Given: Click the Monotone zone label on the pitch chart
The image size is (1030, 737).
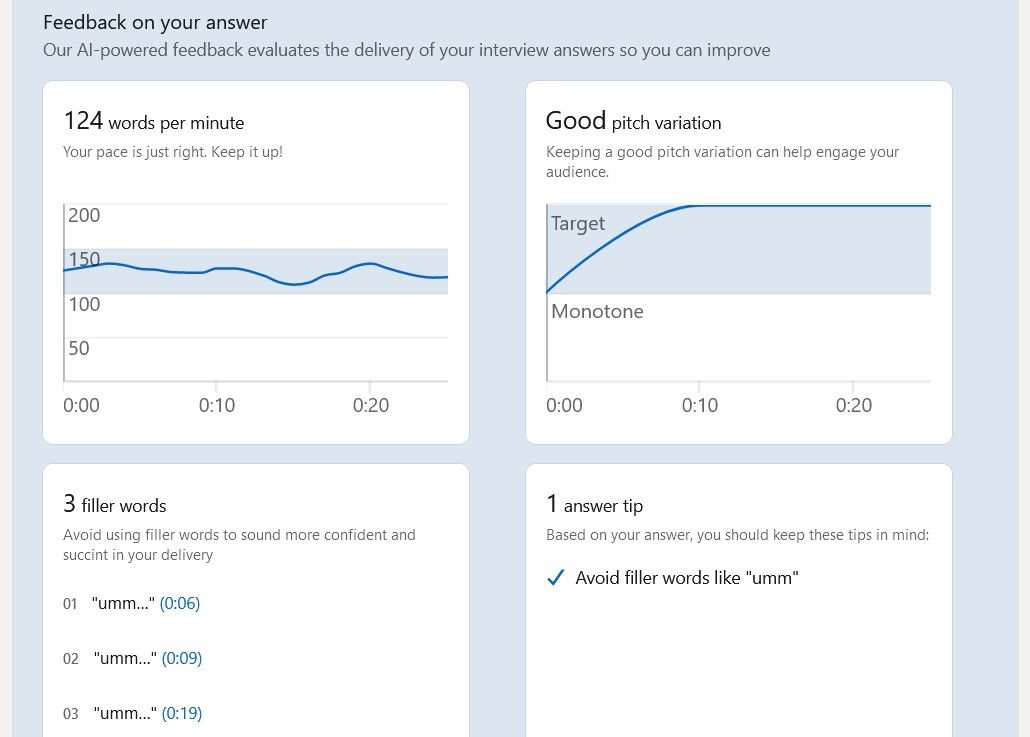Looking at the screenshot, I should click(x=597, y=311).
